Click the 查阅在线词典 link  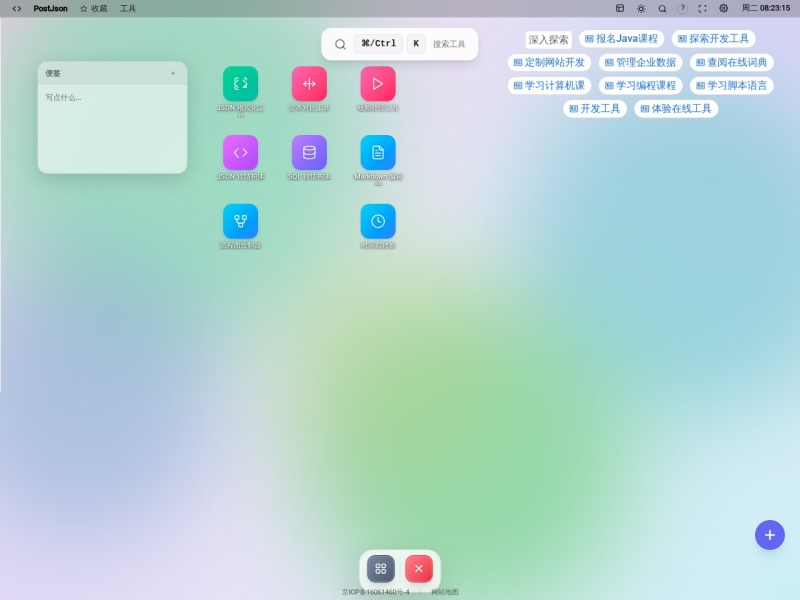[732, 62]
